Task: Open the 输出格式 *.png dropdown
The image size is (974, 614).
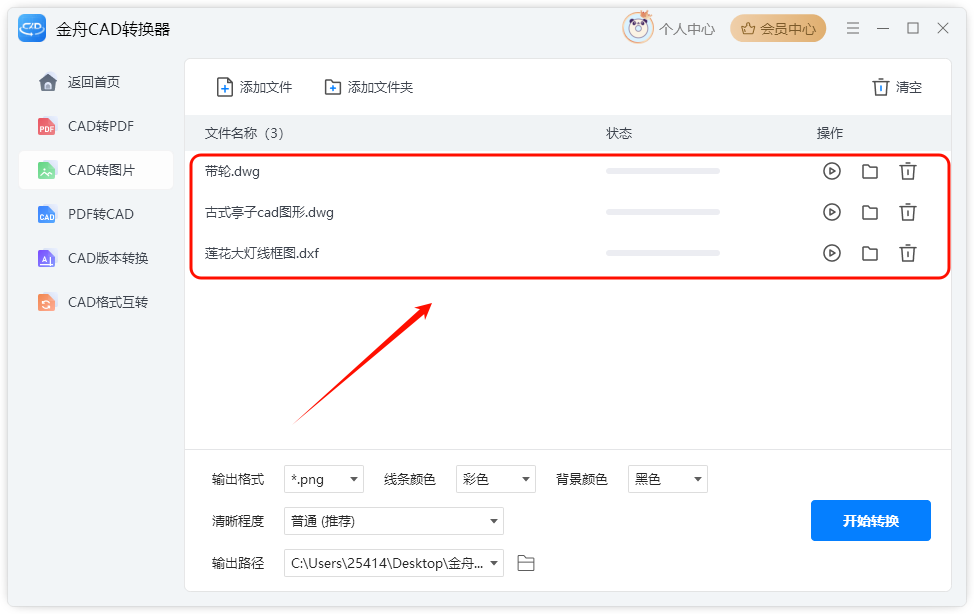Action: (324, 479)
